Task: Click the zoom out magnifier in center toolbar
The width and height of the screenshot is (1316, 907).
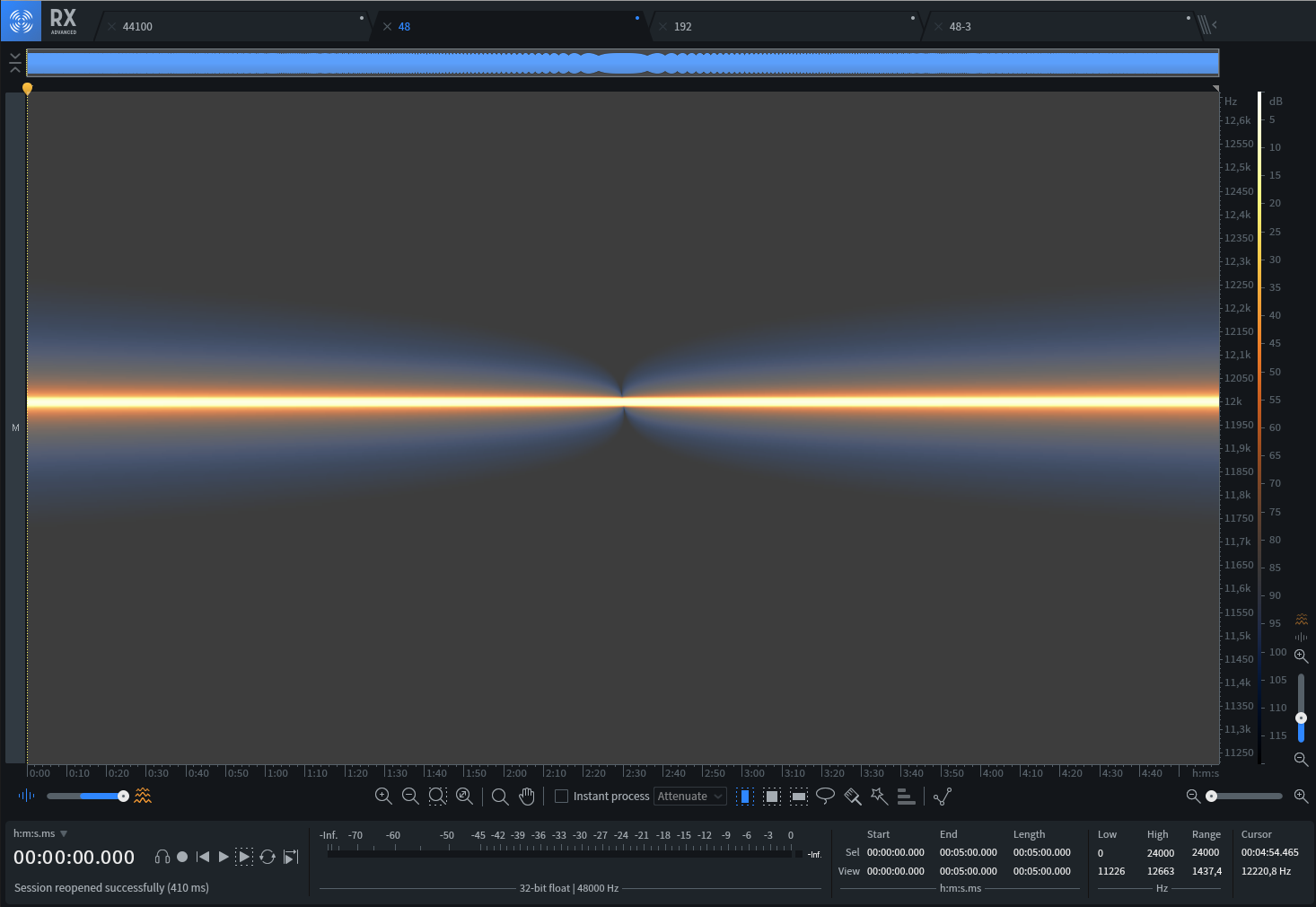Action: point(410,796)
